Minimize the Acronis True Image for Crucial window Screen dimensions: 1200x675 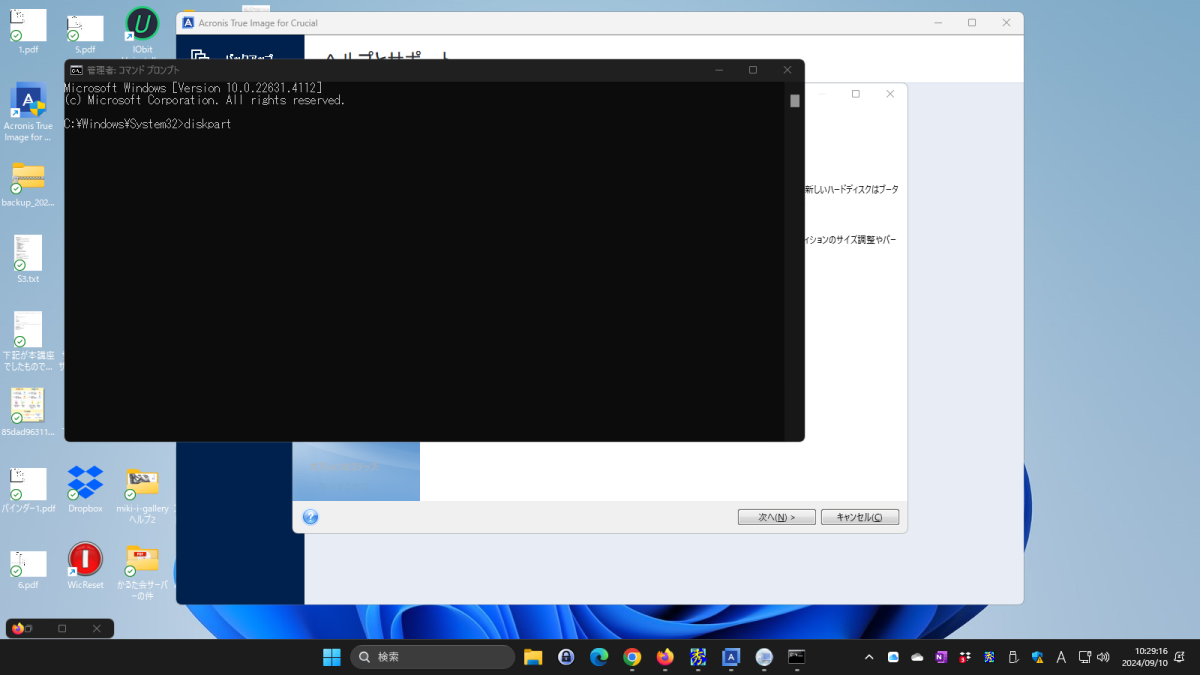[937, 22]
